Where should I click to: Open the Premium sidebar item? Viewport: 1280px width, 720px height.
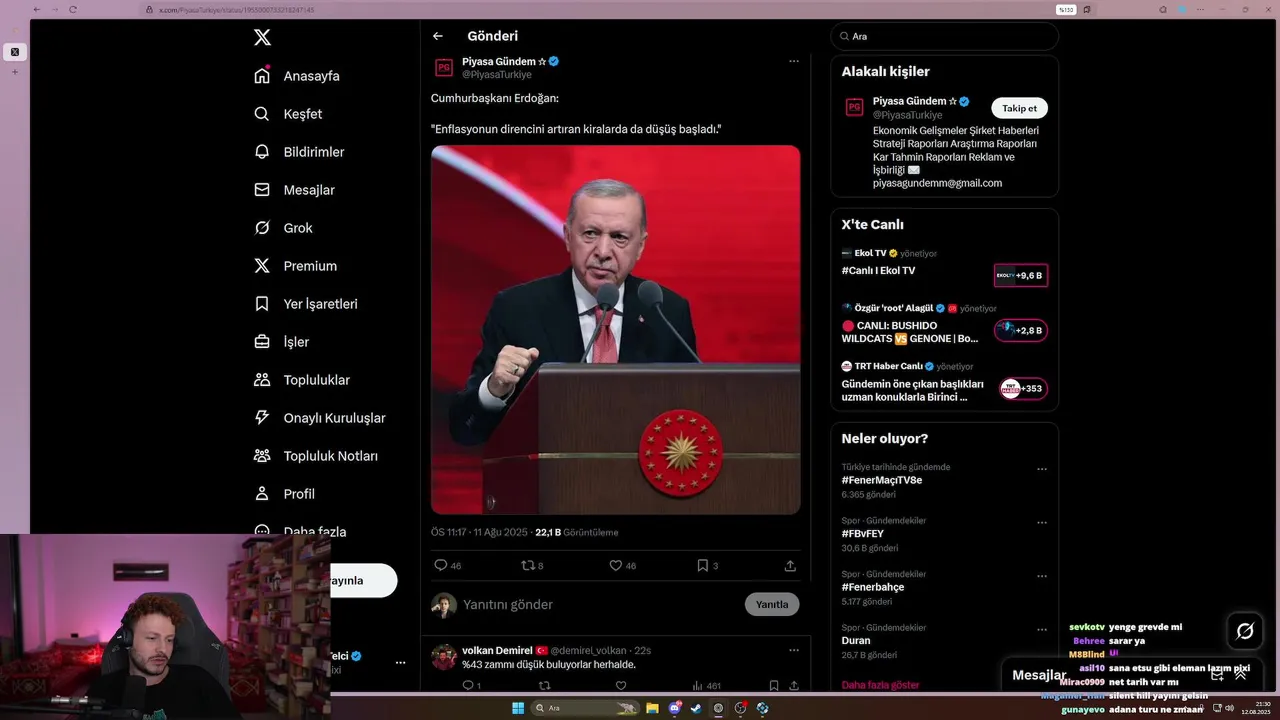[295, 266]
